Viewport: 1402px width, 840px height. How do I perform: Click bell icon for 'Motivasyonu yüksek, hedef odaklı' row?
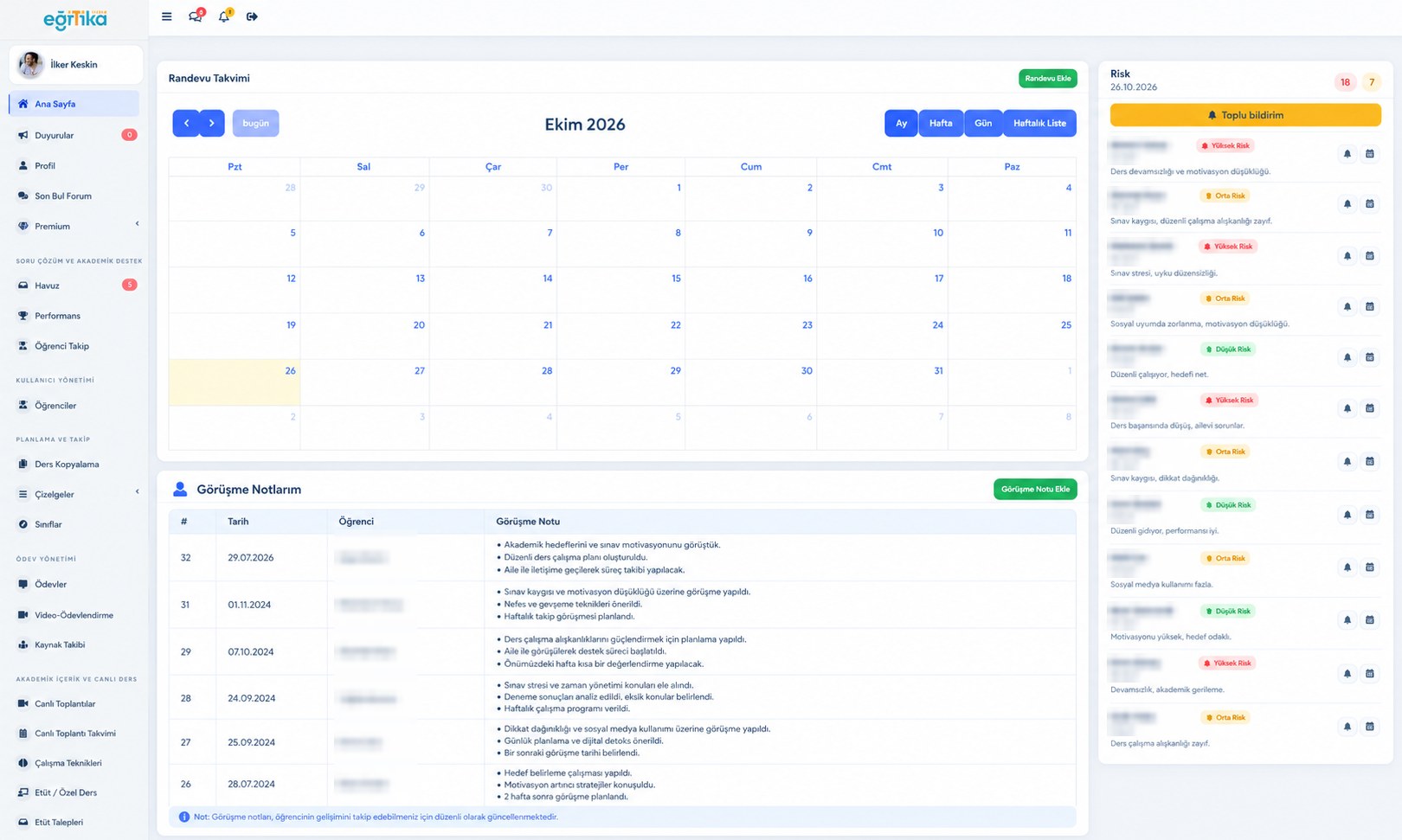point(1347,620)
